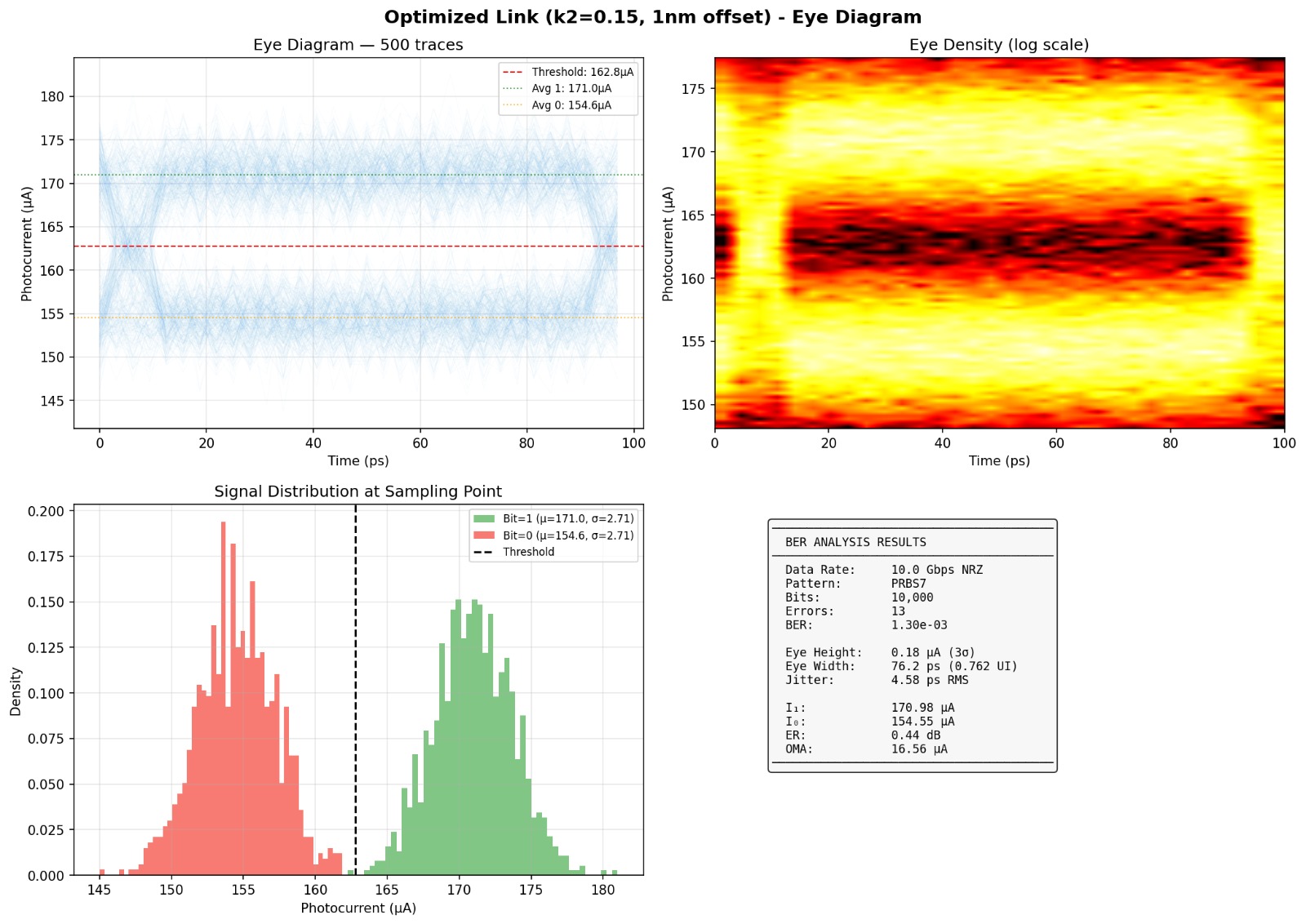Select the black dashed Threshold marker in histogram

click(x=357, y=694)
